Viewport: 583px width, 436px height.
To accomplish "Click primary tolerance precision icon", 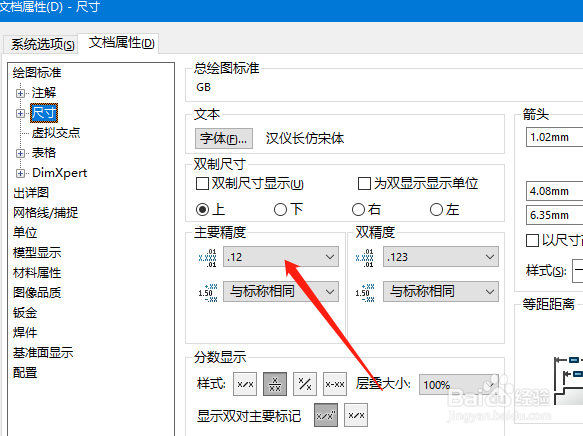I will [x=207, y=293].
